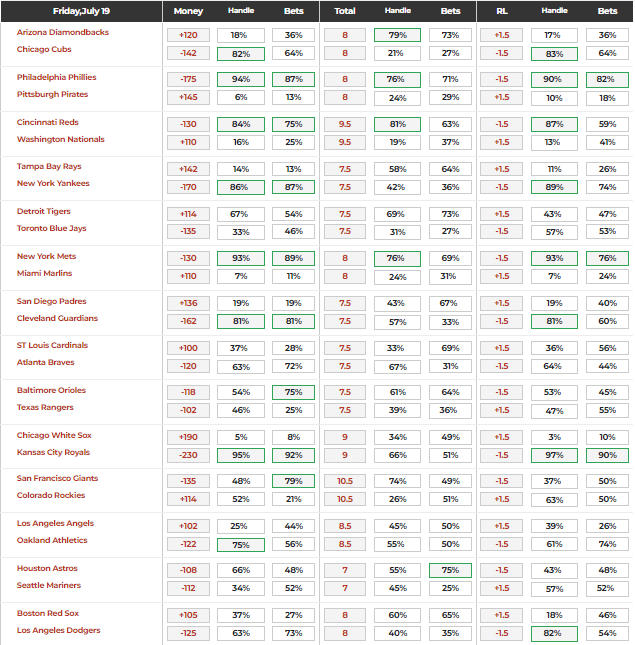This screenshot has height=645, width=635.
Task: Click the Diamondbacks +120 moneyline cell
Action: click(x=188, y=35)
